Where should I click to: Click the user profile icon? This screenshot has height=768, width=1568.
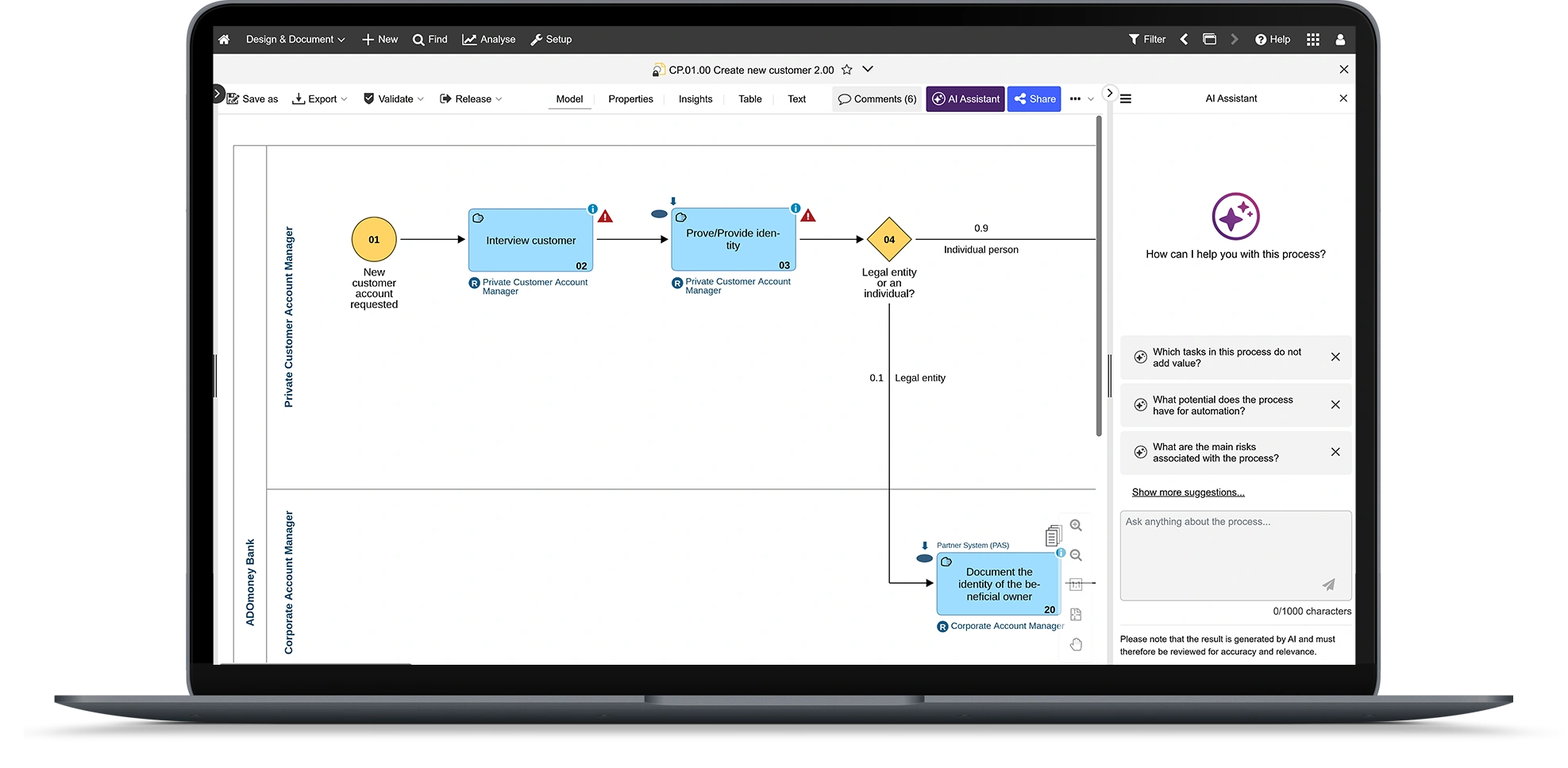(x=1340, y=40)
